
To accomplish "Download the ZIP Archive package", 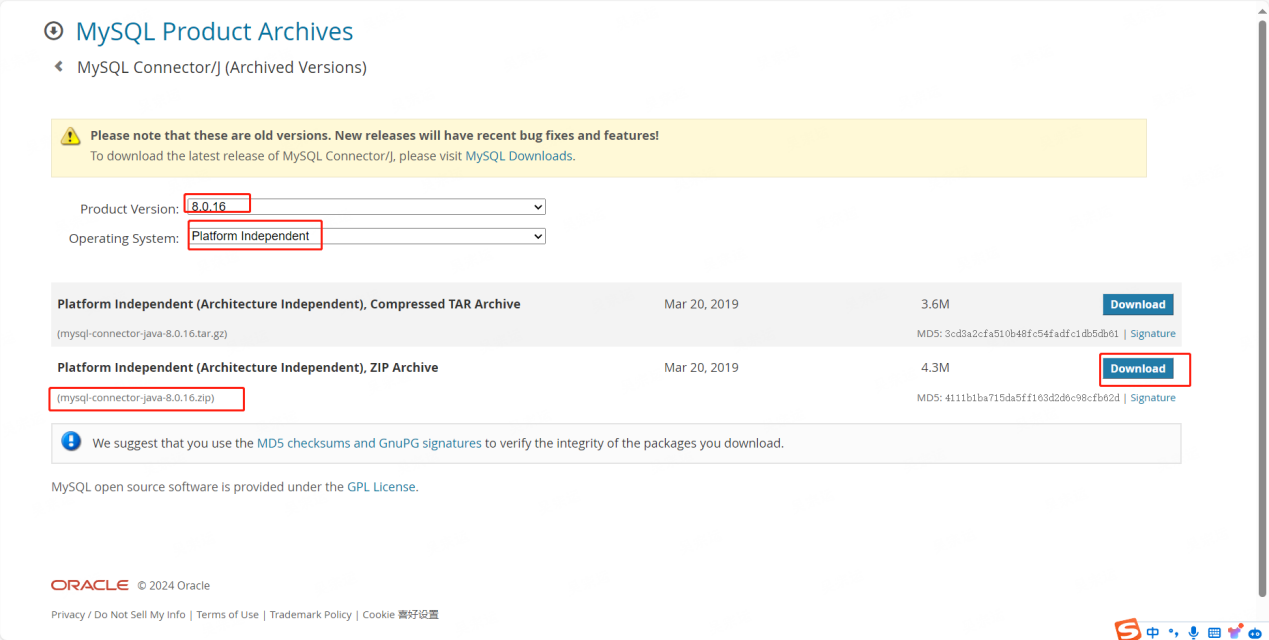I will [1138, 368].
